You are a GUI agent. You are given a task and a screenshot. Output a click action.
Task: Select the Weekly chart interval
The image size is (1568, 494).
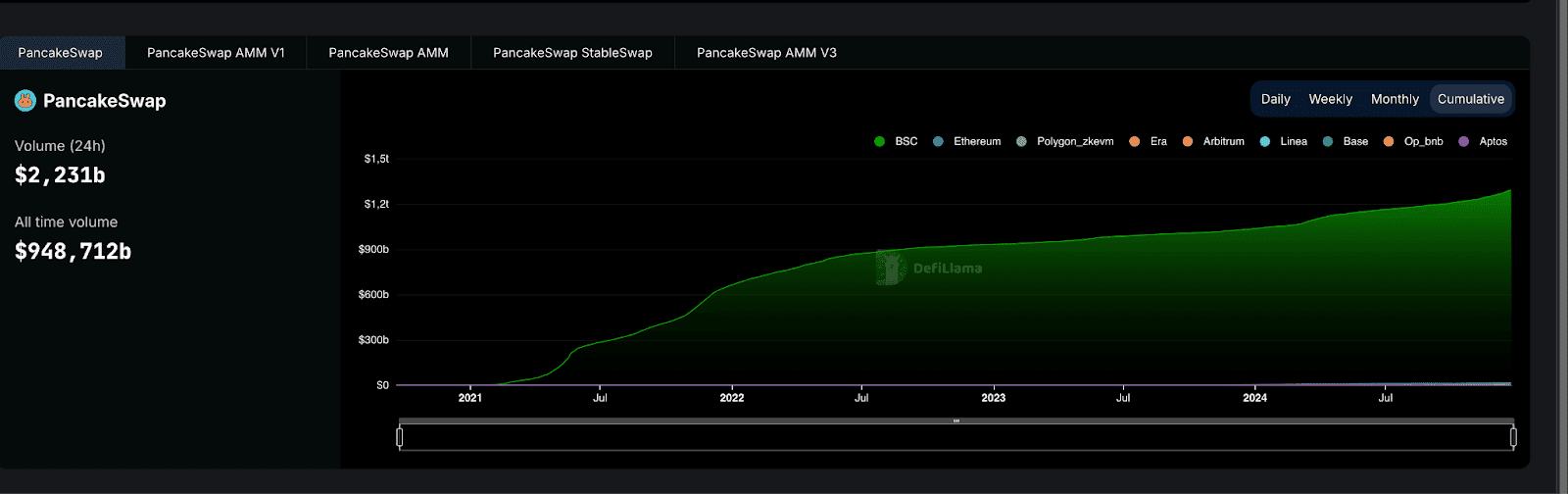click(x=1330, y=99)
